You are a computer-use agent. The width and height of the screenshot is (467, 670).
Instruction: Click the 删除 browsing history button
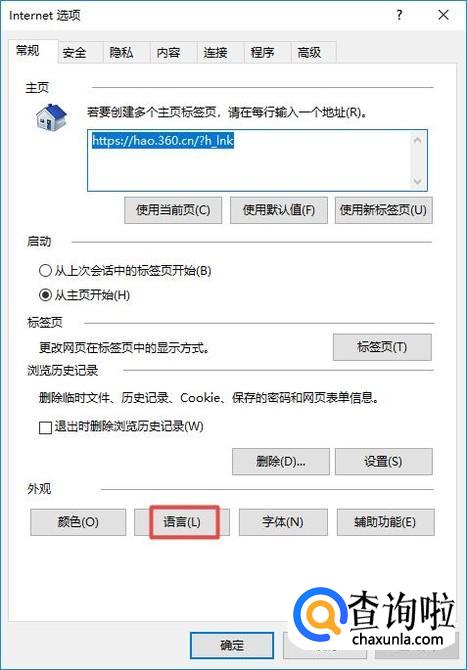pyautogui.click(x=281, y=461)
